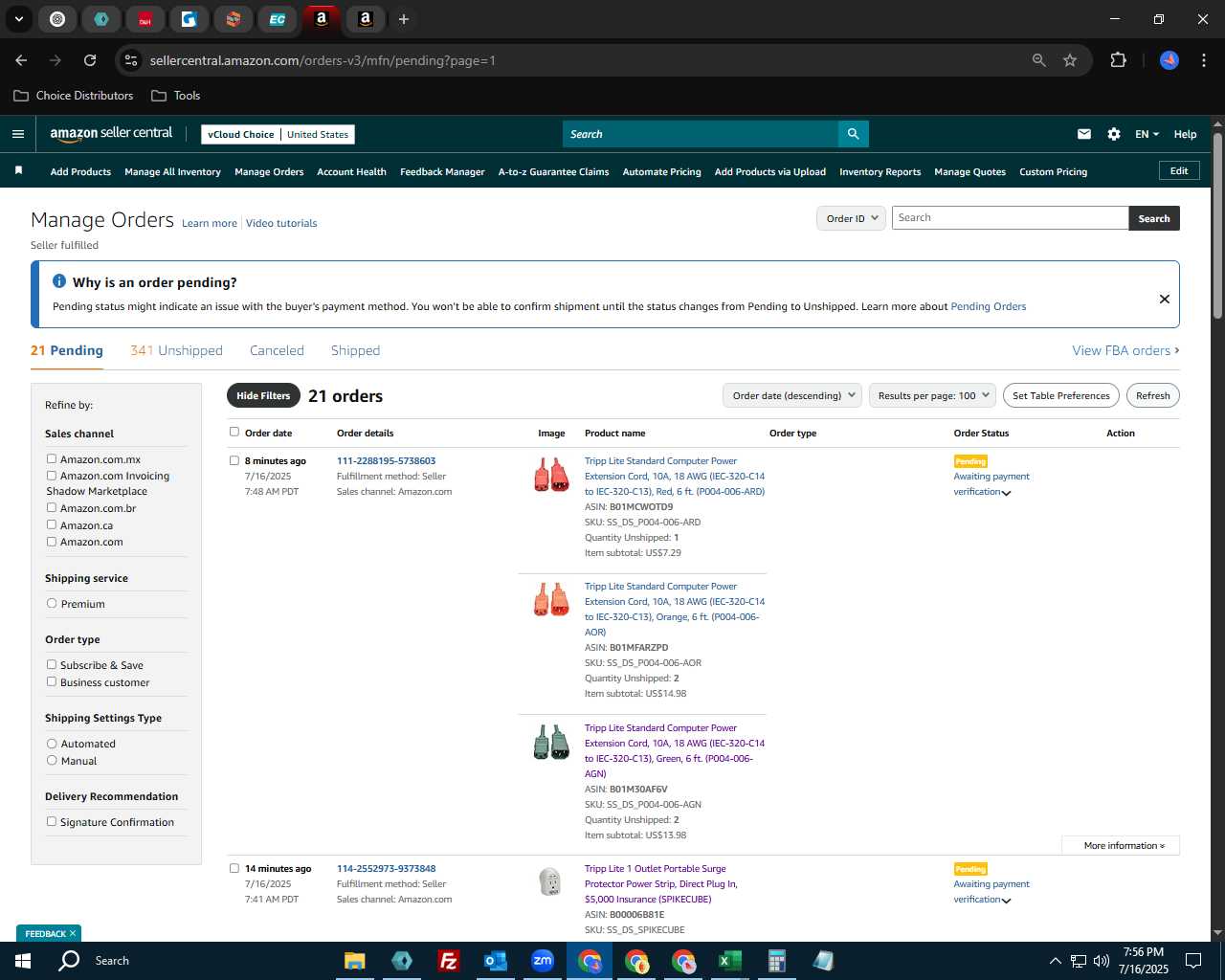Open Feedback Manager menu item
This screenshot has width=1225, height=980.
point(442,171)
